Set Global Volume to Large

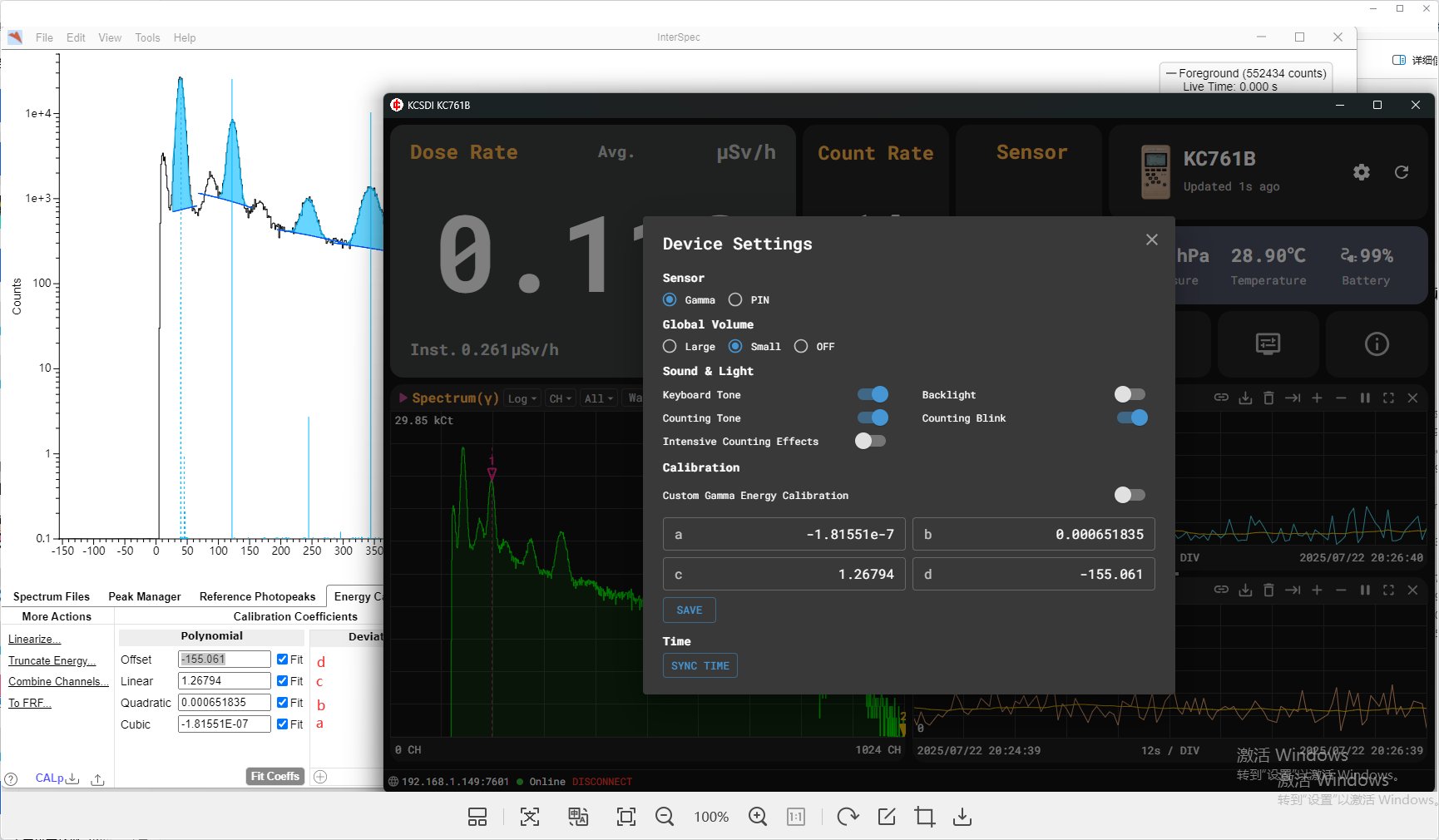click(x=670, y=346)
